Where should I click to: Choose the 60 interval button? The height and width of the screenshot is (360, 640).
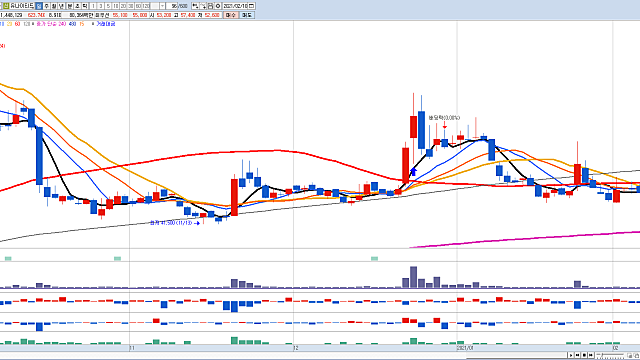138,6
